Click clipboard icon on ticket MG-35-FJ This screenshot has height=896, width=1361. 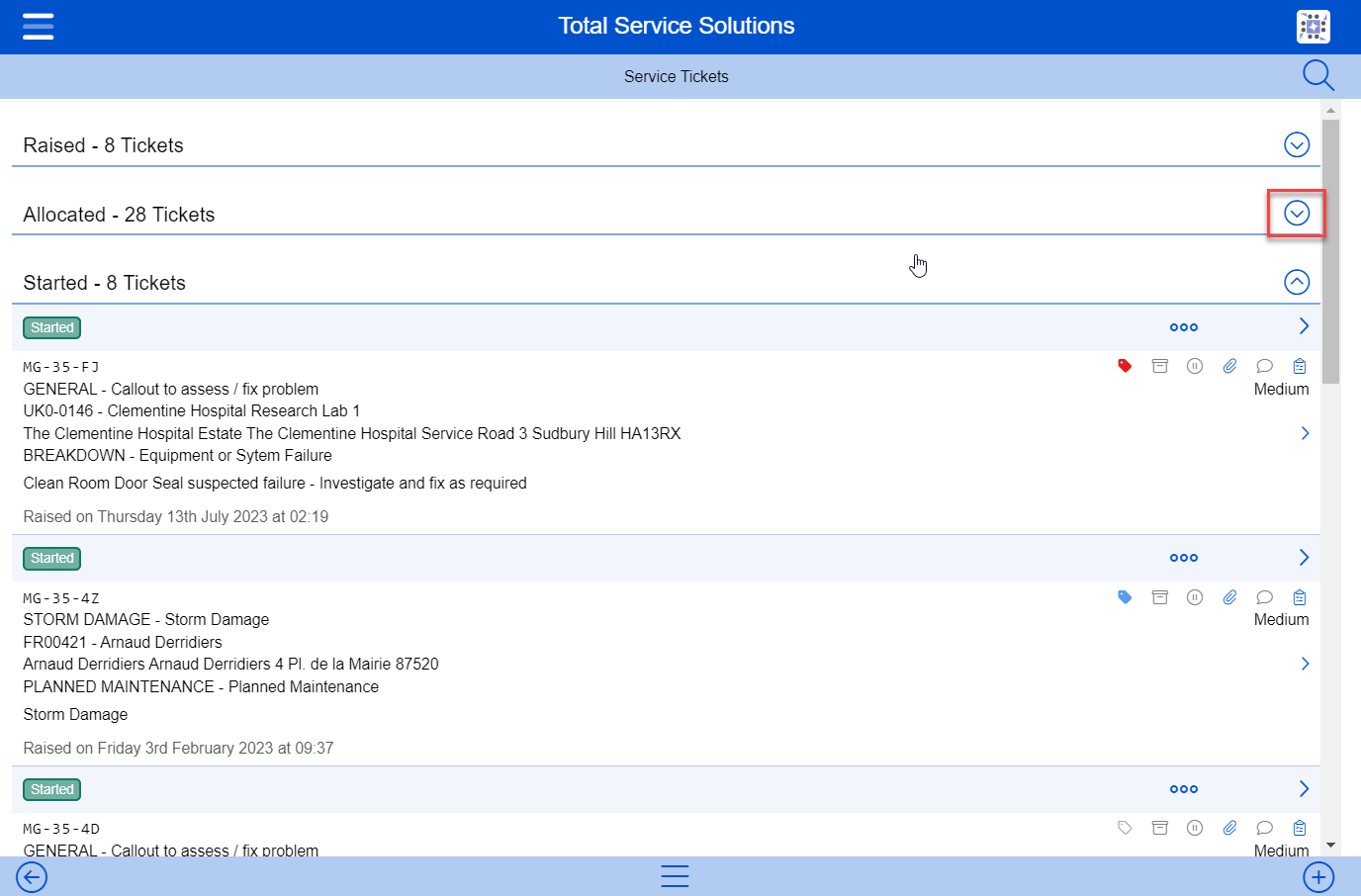pyautogui.click(x=1300, y=366)
